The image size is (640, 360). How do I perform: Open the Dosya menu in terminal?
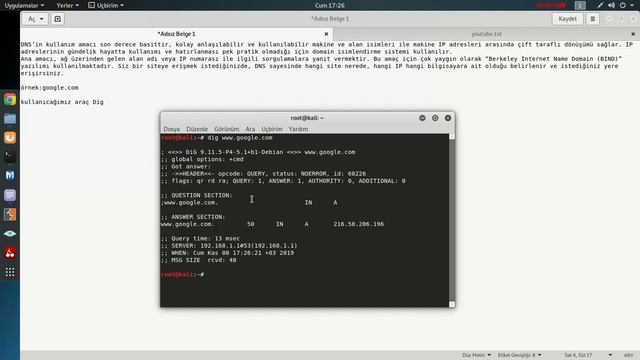(171, 129)
